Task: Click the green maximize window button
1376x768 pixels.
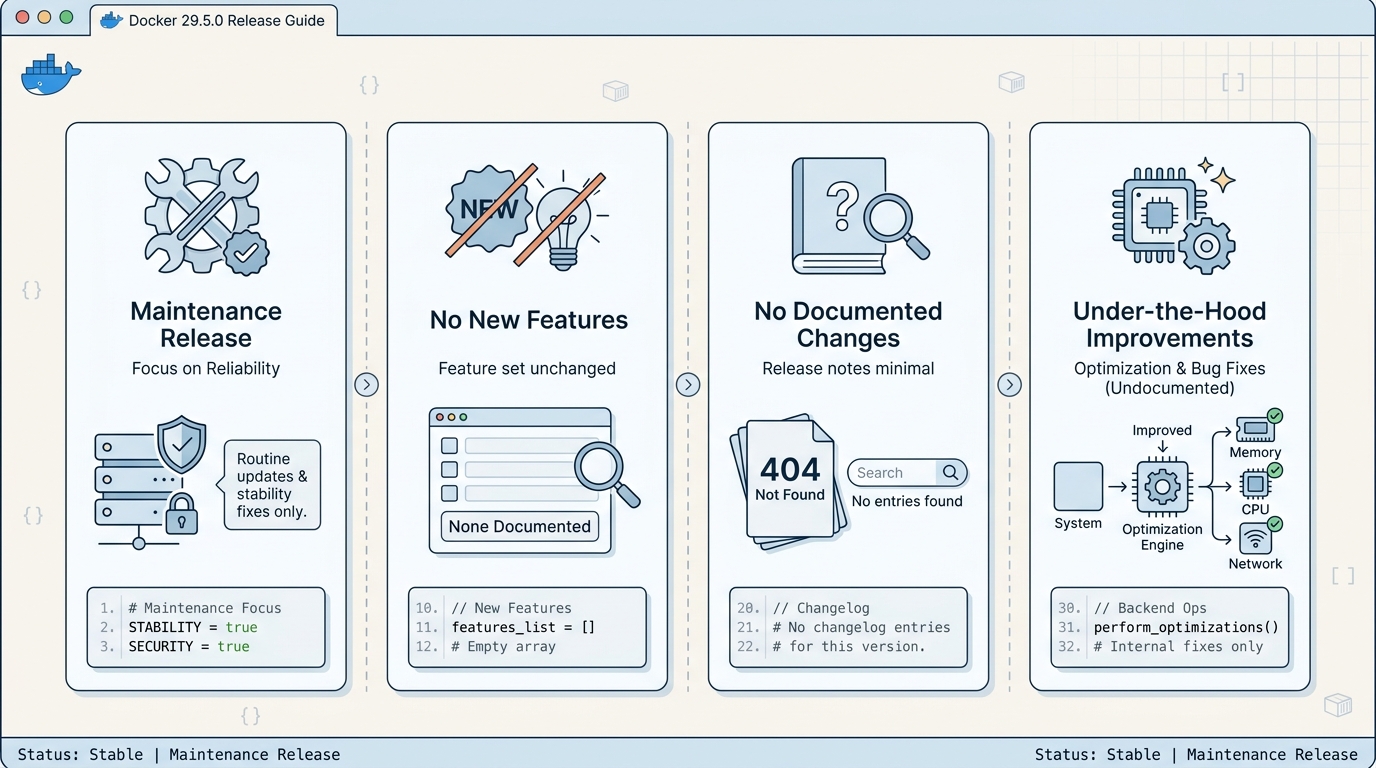Action: coord(66,17)
